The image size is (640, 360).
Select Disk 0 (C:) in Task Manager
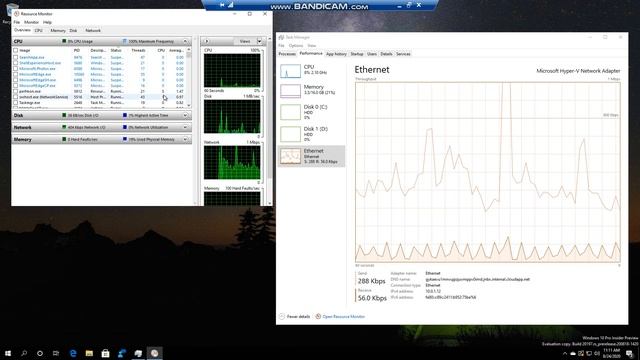coord(311,112)
